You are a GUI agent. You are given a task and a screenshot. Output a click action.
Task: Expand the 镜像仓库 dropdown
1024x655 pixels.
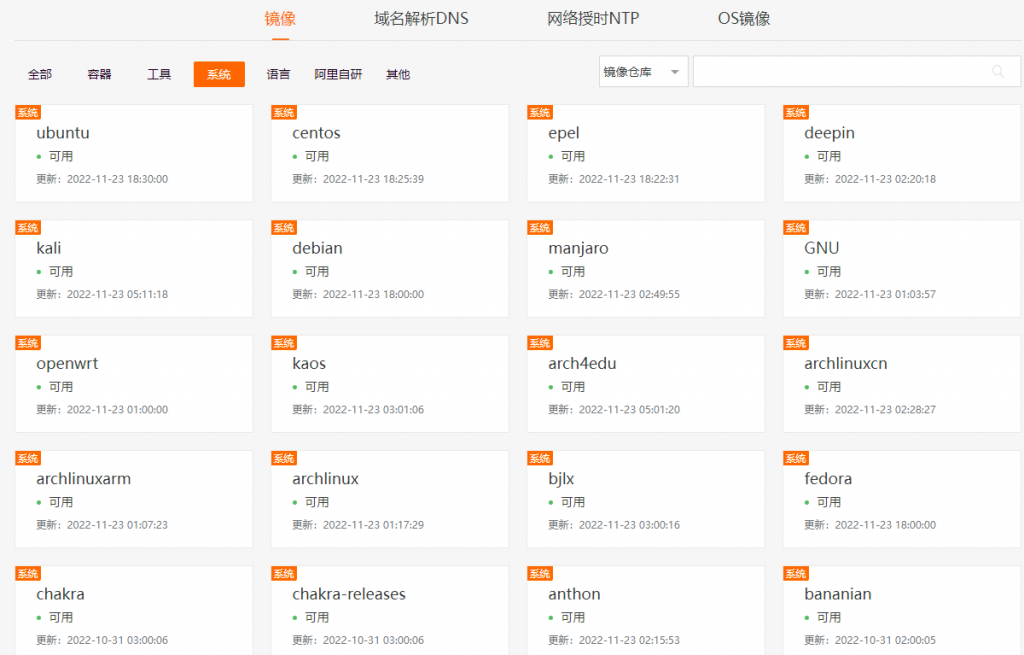tap(643, 71)
